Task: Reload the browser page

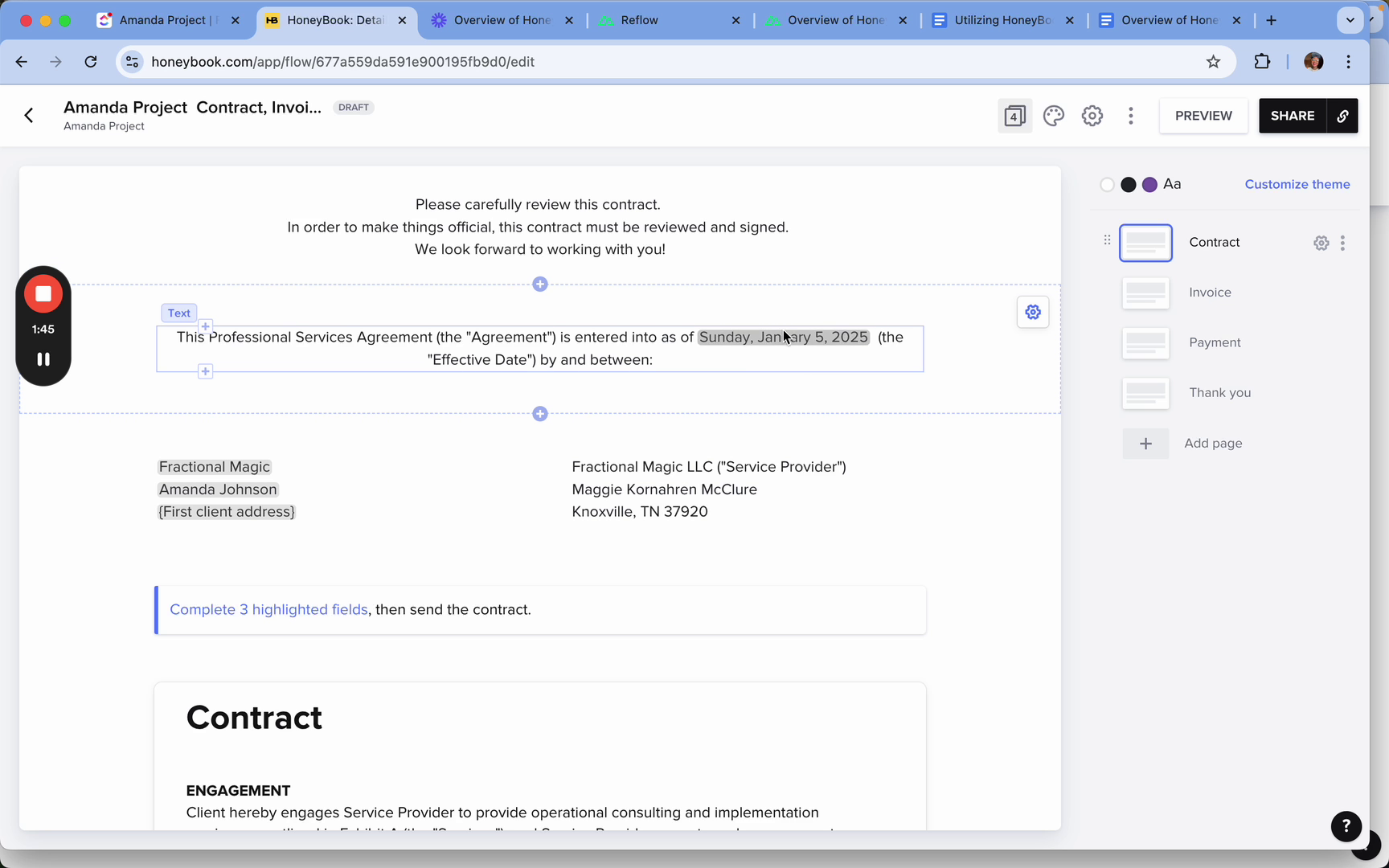Action: coord(91,62)
